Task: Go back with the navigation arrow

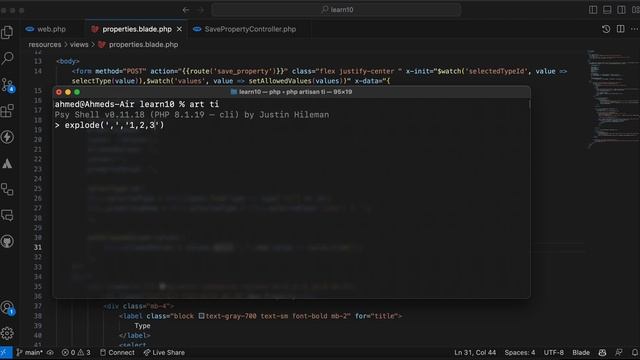Action: click(186, 10)
